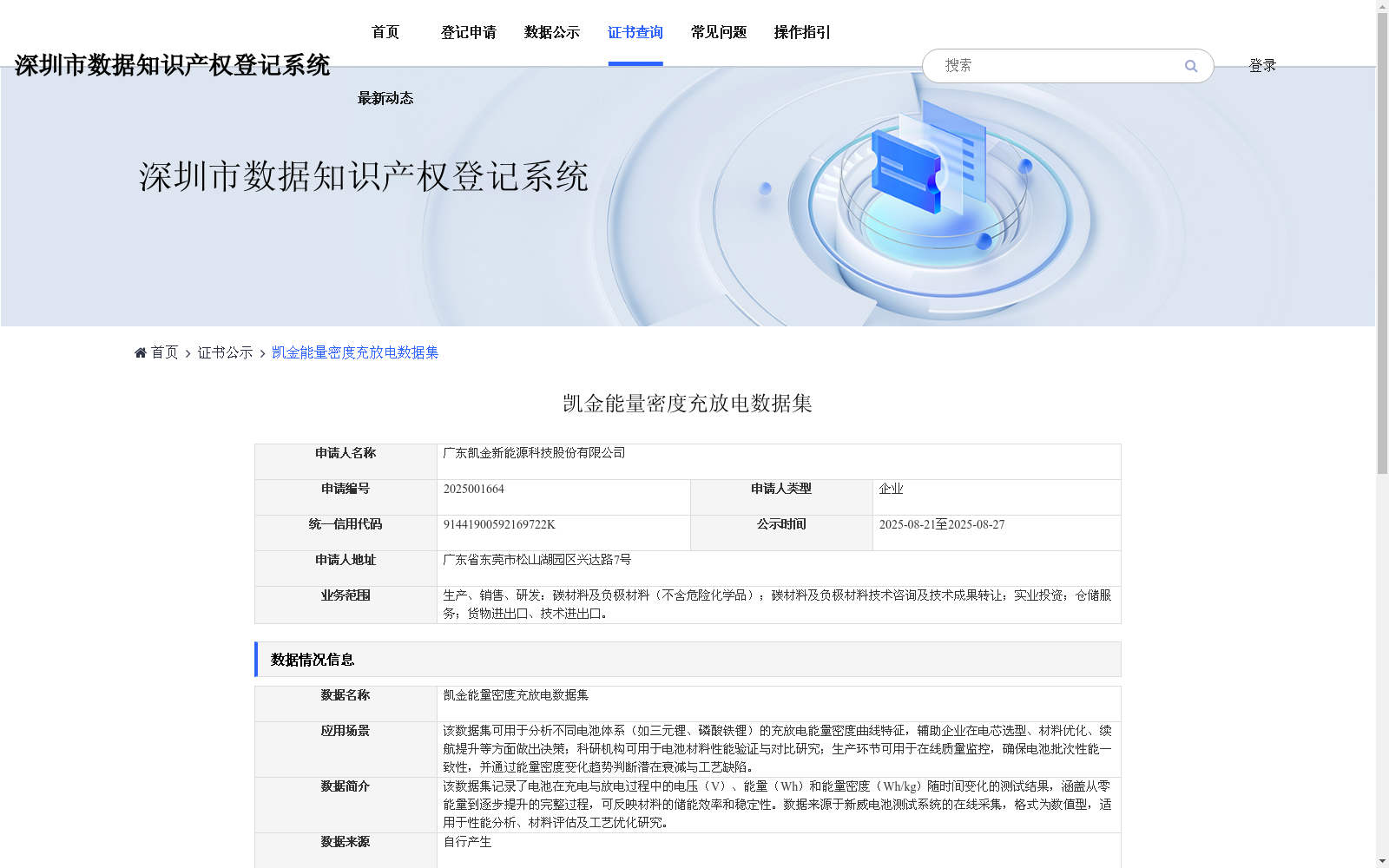Click the 凯金能量密度充放电数据集 breadcrumb link

point(356,352)
